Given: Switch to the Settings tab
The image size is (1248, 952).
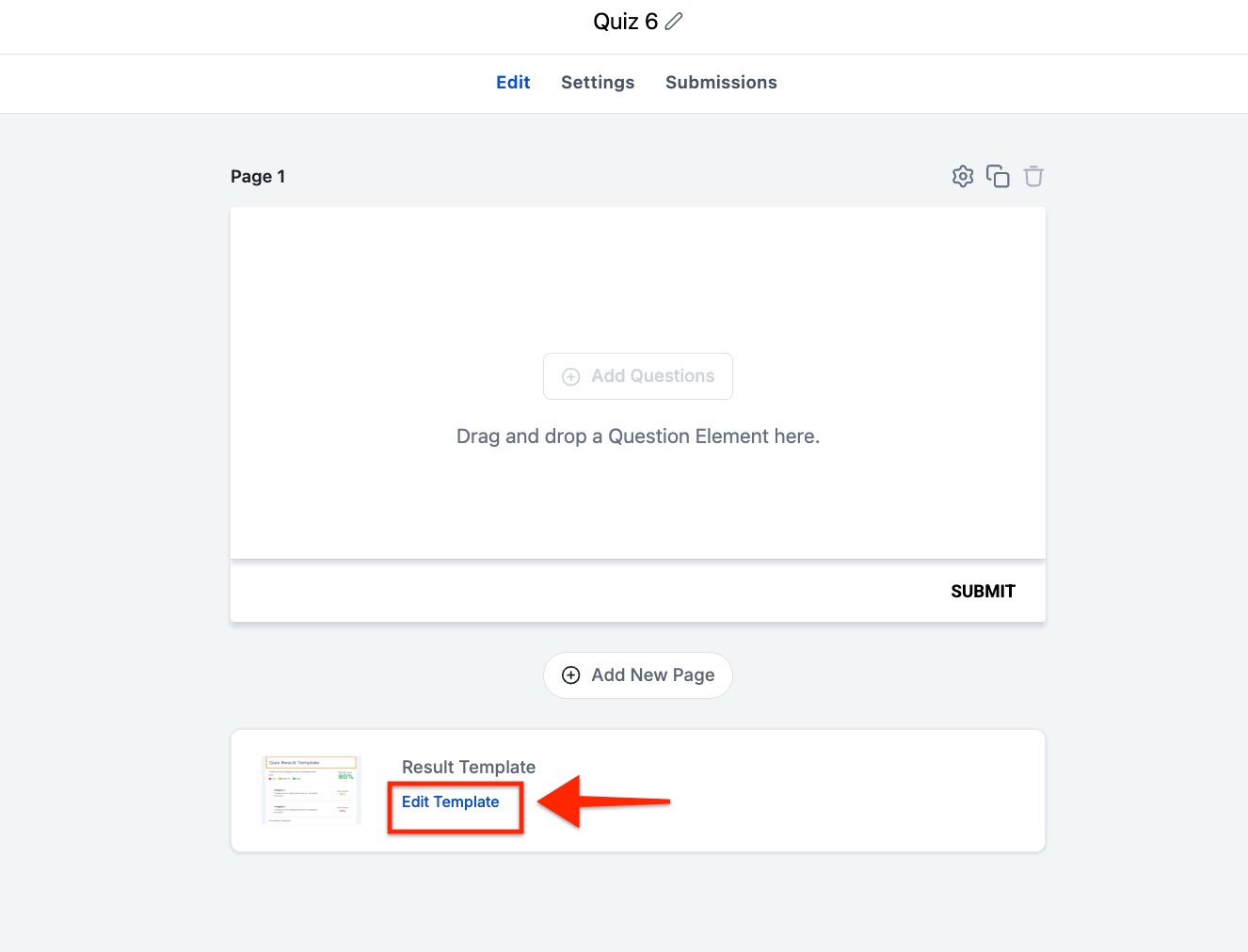Looking at the screenshot, I should tap(598, 83).
